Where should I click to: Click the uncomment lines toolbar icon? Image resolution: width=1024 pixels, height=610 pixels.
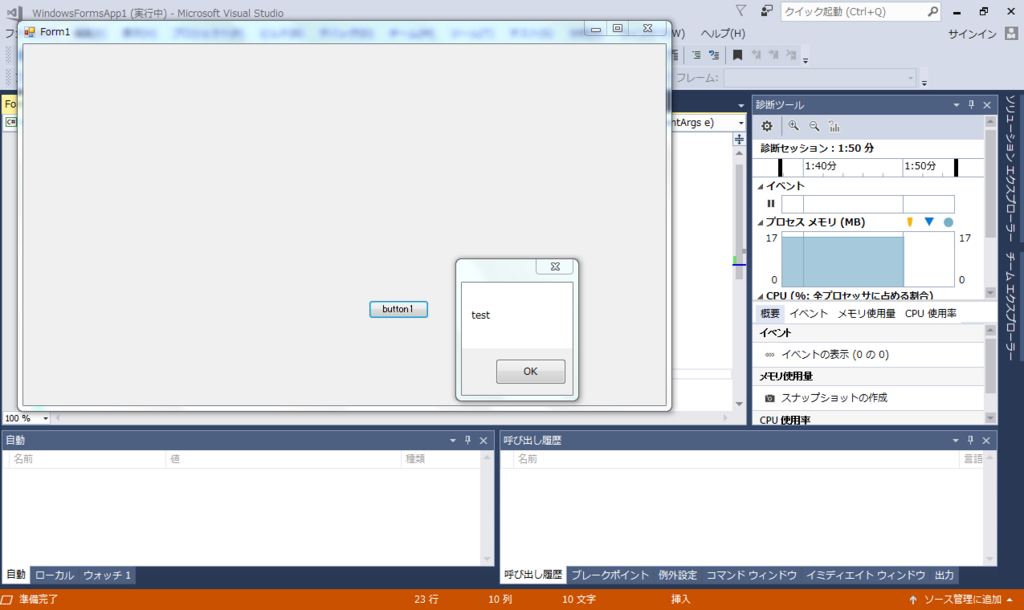(x=714, y=55)
